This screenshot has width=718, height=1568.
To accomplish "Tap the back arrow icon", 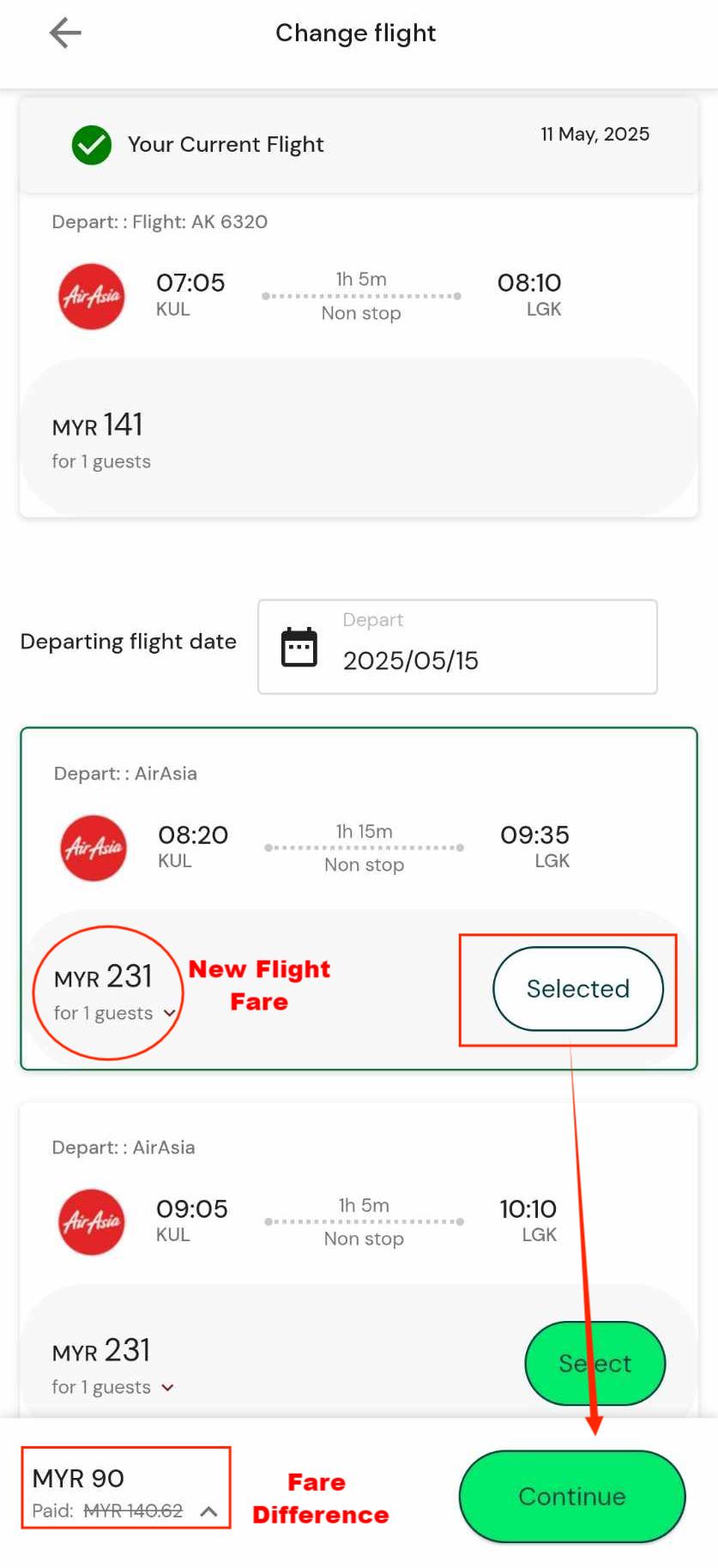I will click(65, 33).
